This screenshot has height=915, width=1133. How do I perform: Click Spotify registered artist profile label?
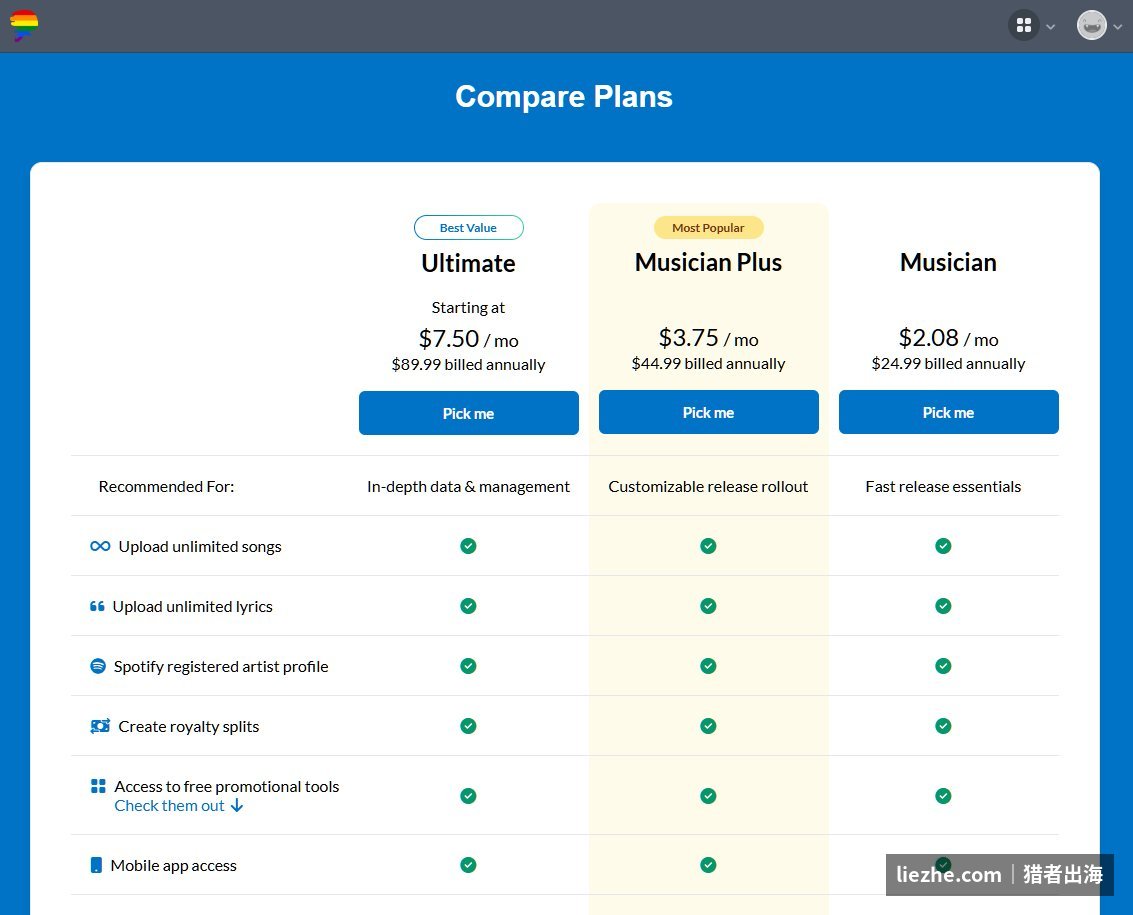coord(220,666)
